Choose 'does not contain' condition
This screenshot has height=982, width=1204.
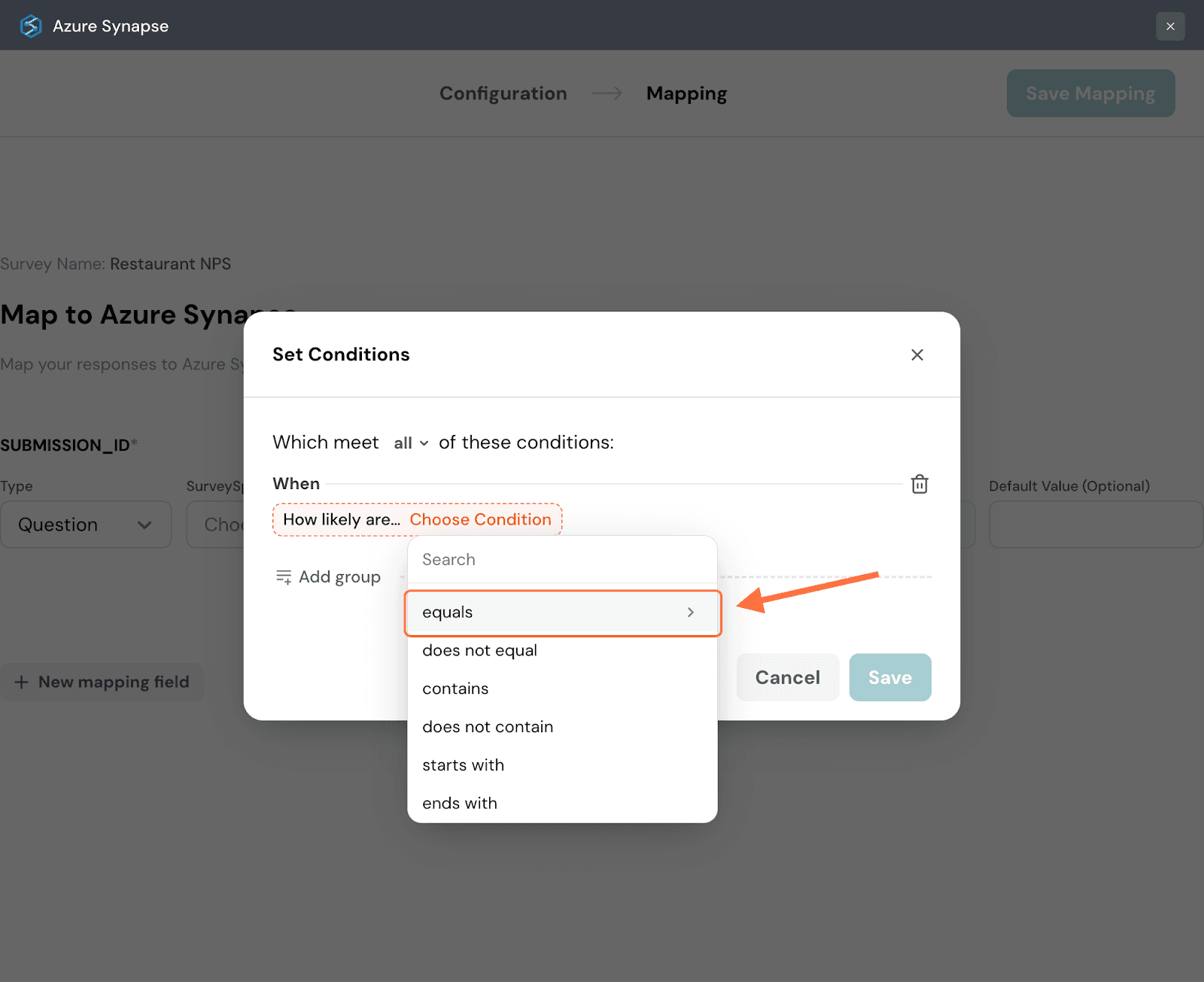(x=488, y=727)
